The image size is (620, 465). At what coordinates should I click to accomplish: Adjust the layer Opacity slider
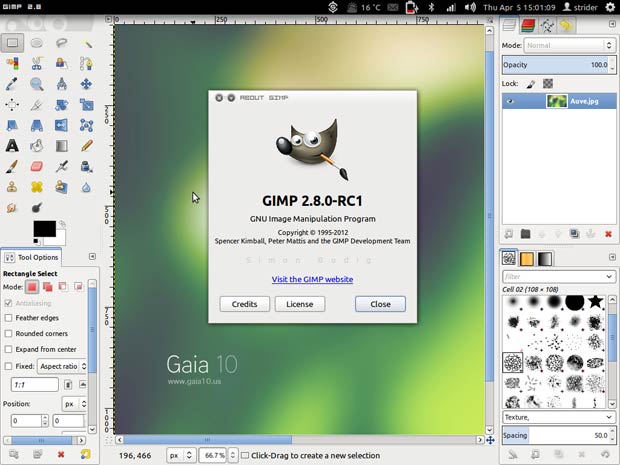[559, 65]
